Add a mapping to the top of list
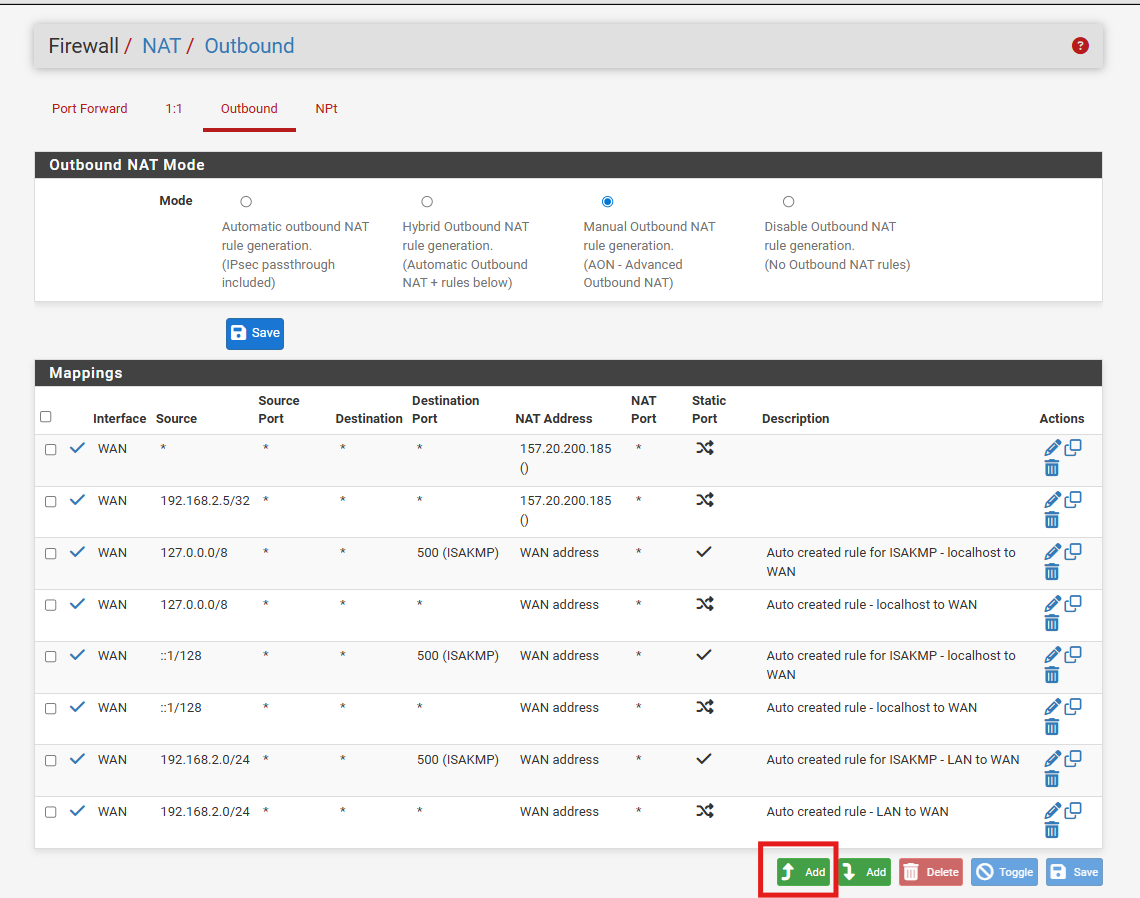1140x898 pixels. (803, 872)
